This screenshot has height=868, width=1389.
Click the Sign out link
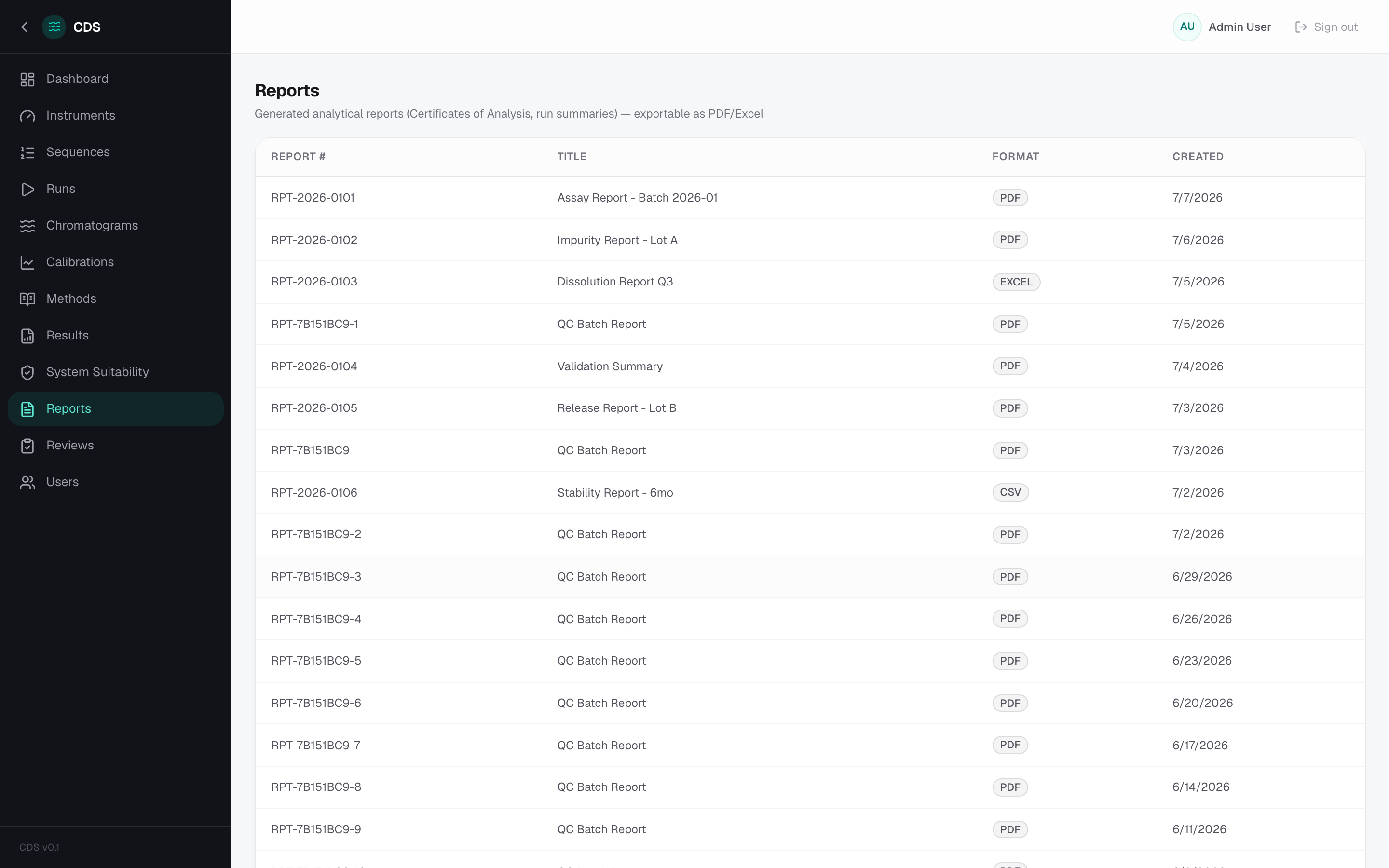[x=1326, y=27]
